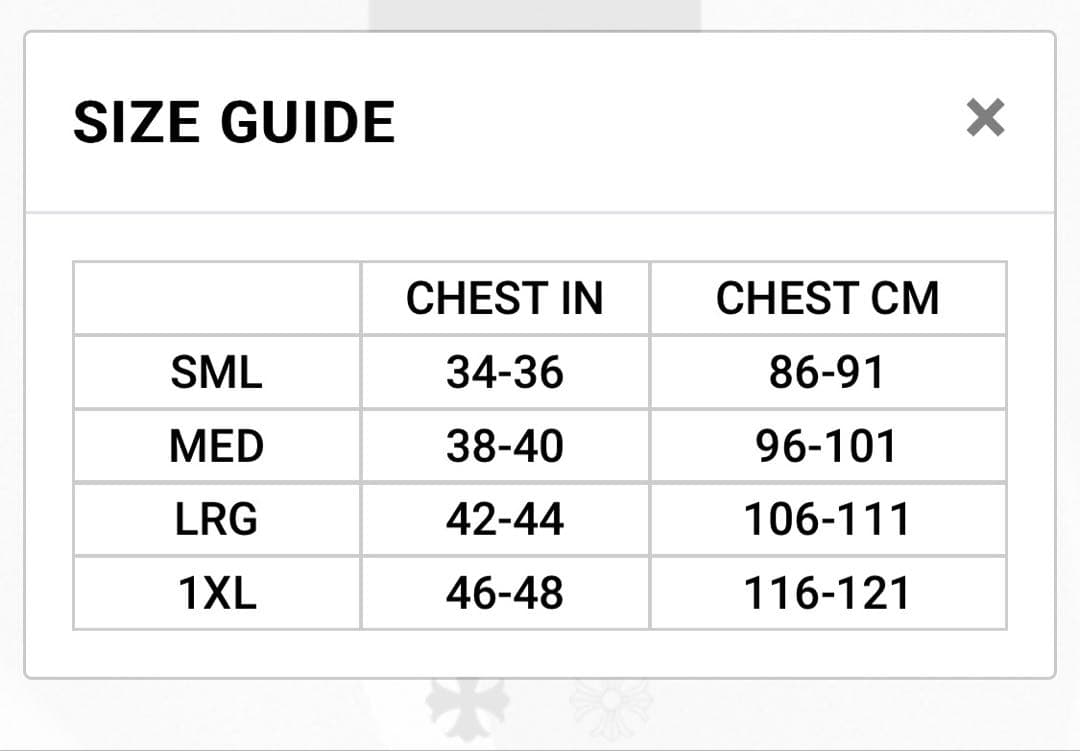Select the 46-48 inches cell
The height and width of the screenshot is (751, 1080).
505,594
